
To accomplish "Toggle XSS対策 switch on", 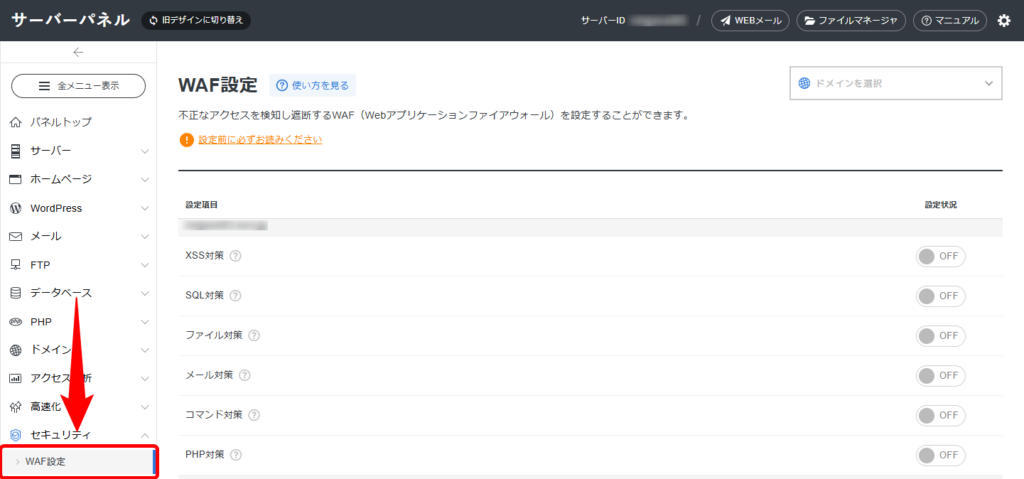I will tap(940, 256).
